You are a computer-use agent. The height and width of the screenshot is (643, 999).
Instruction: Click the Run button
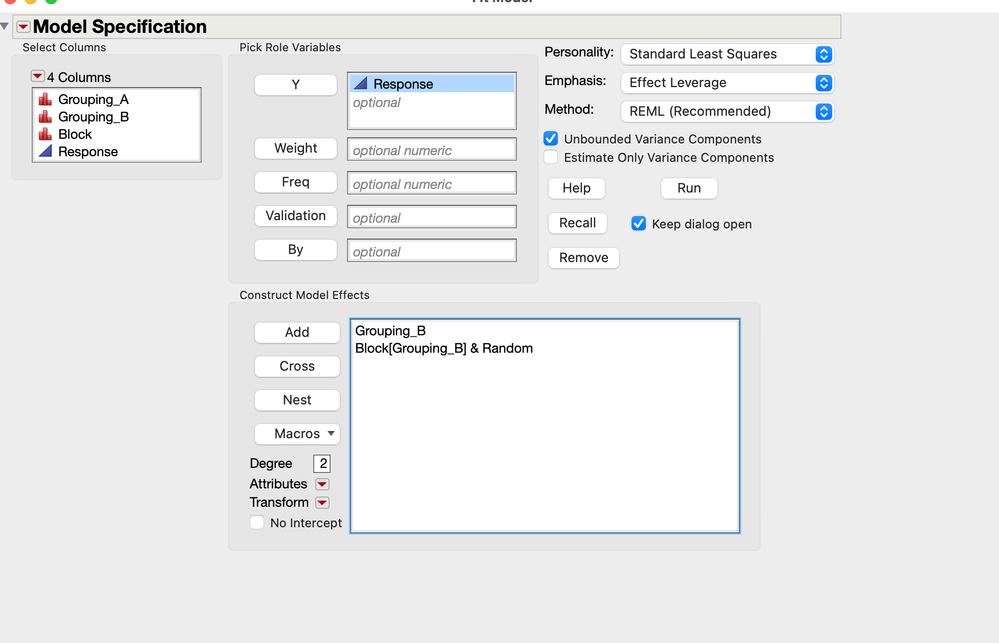point(689,188)
